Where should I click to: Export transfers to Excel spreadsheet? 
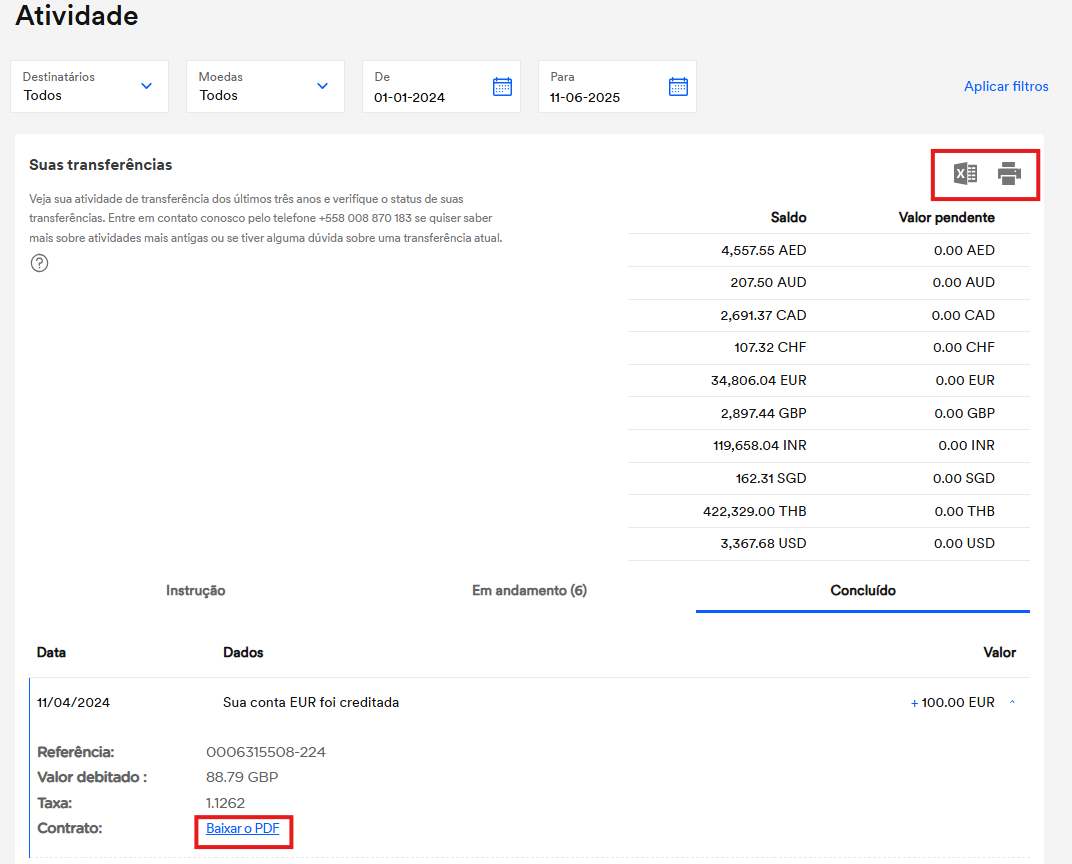[x=965, y=174]
